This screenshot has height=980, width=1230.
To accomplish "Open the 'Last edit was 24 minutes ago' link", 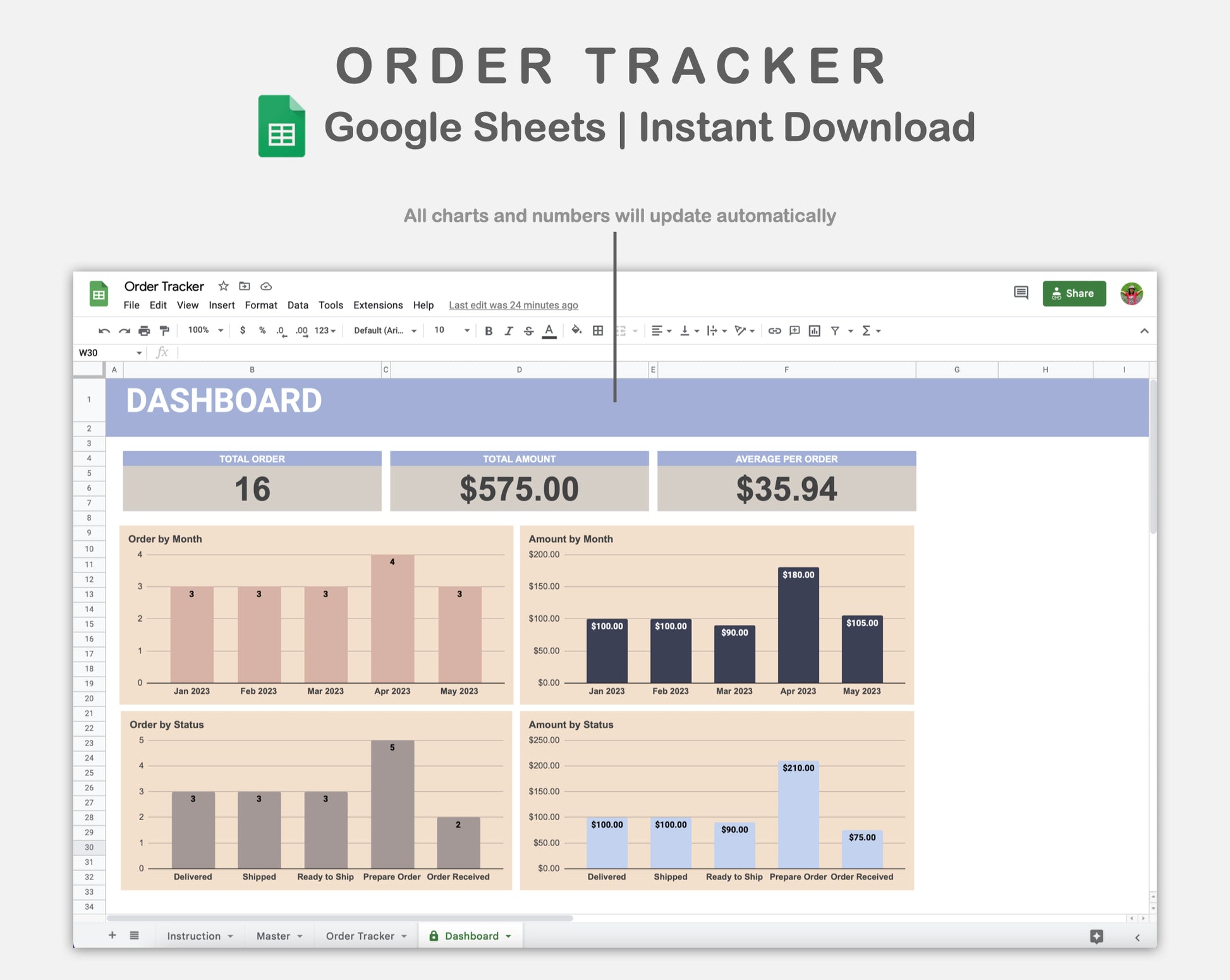I will pyautogui.click(x=513, y=305).
